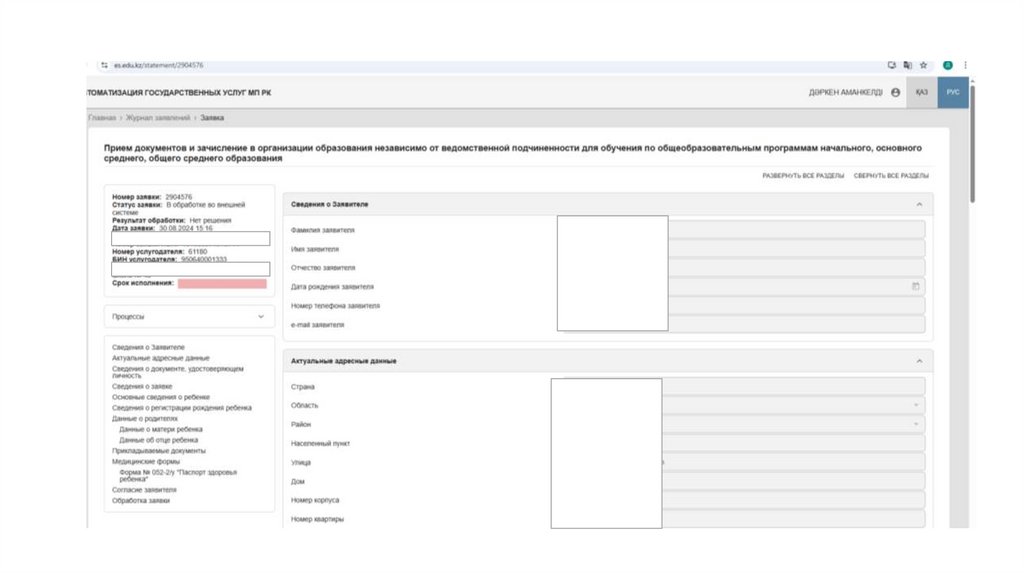Open the translate page icon
The image size is (1024, 574).
(x=908, y=65)
